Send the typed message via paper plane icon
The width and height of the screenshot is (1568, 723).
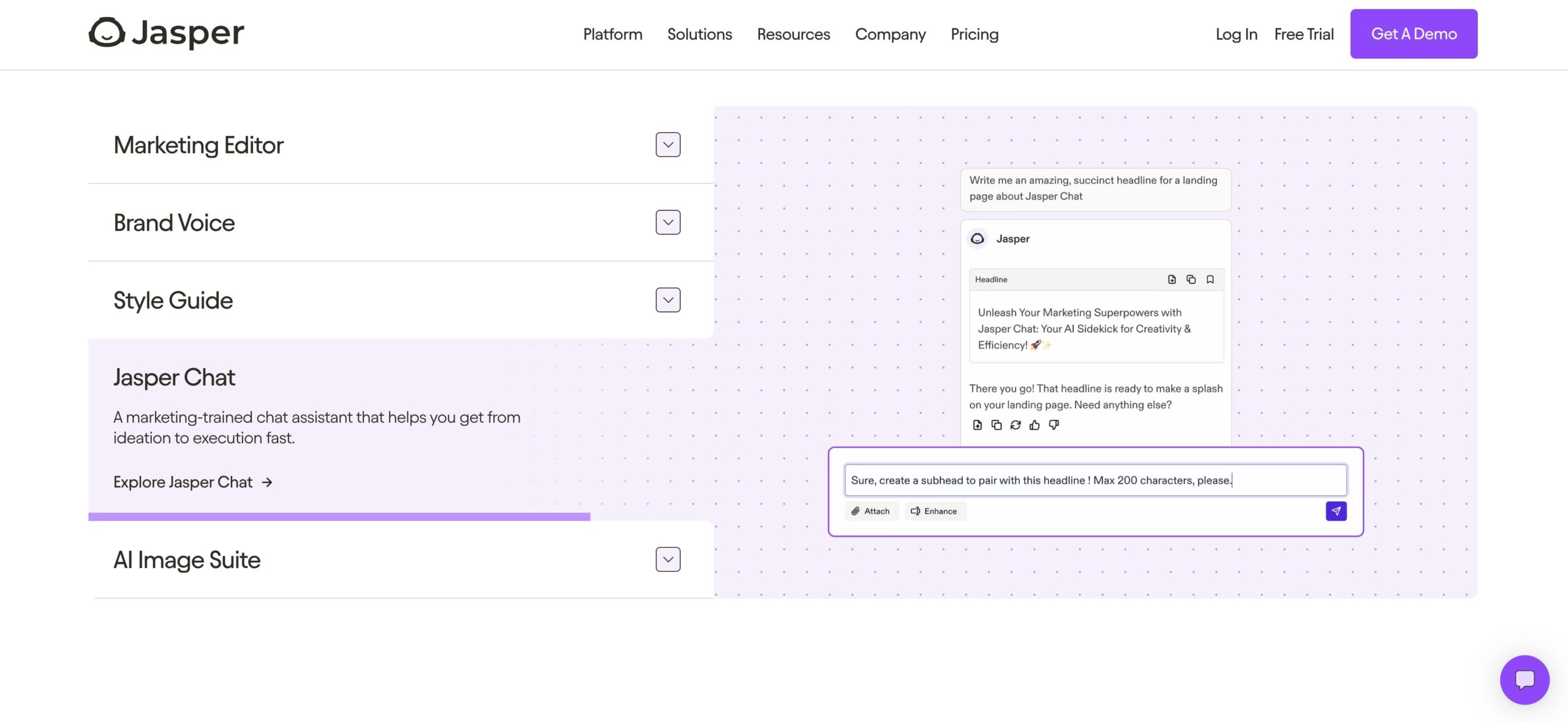[1337, 511]
